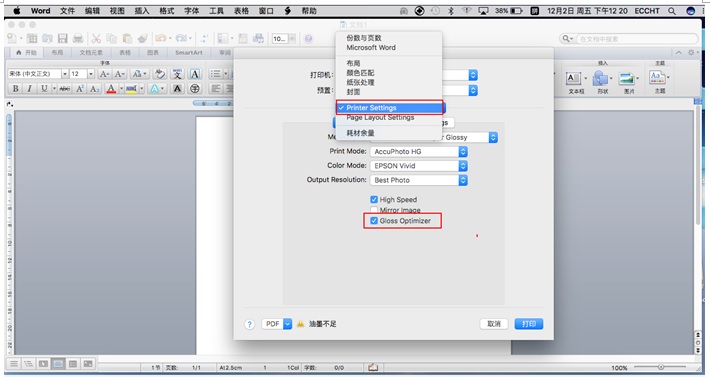The width and height of the screenshot is (710, 380).
Task: Switch to the 文档元素 ribbon tab
Action: 91,53
